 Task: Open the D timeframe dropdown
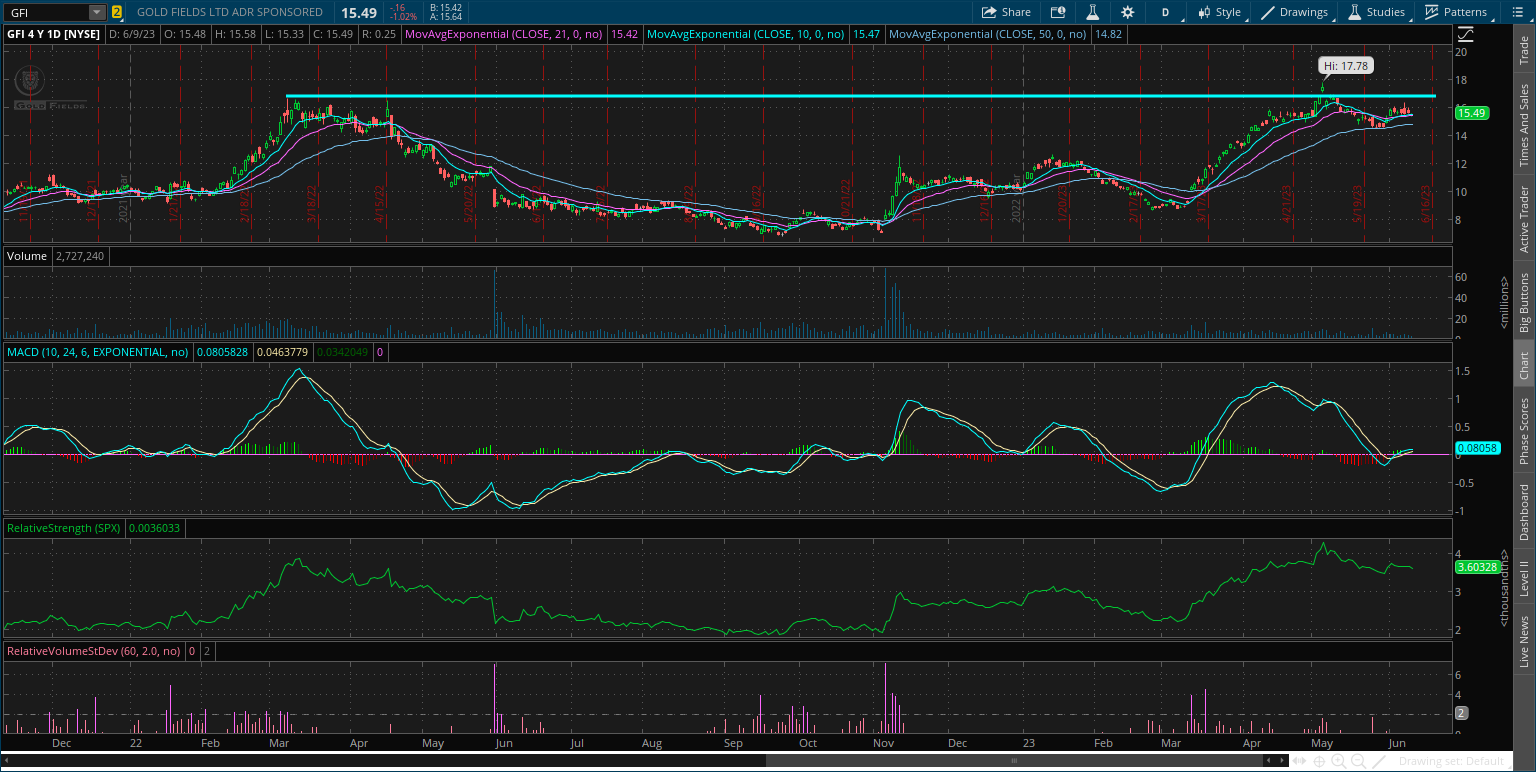pos(1165,12)
